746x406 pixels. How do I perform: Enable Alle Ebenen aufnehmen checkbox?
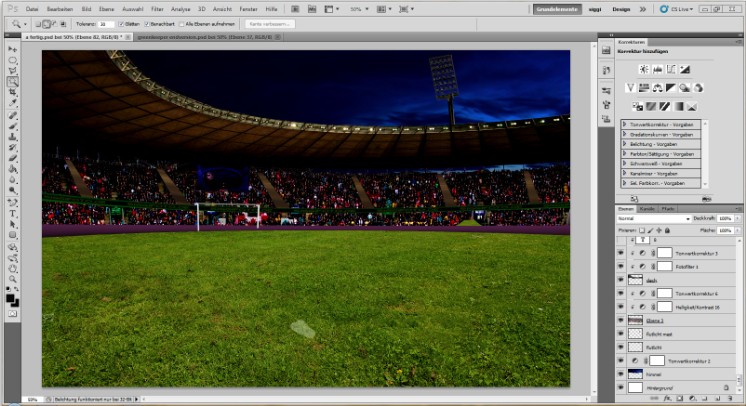(x=183, y=22)
